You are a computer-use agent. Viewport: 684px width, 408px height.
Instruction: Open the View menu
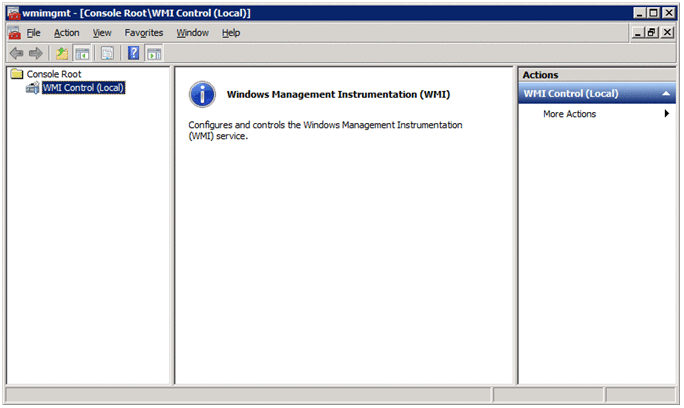tap(102, 33)
